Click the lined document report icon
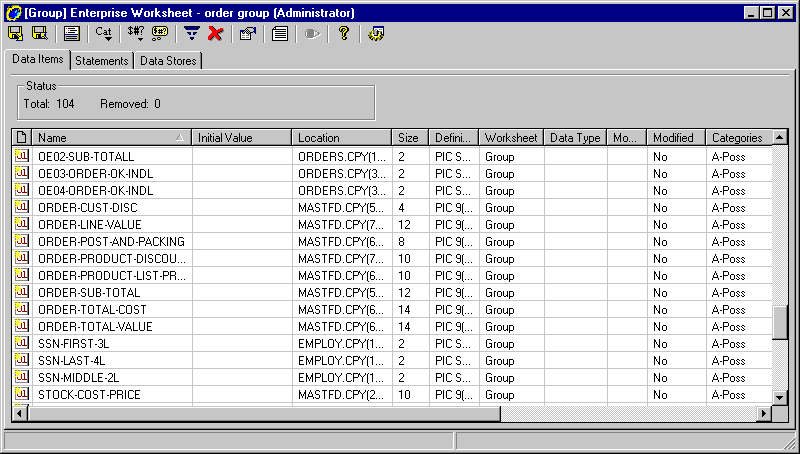Image resolution: width=800 pixels, height=454 pixels. point(280,34)
